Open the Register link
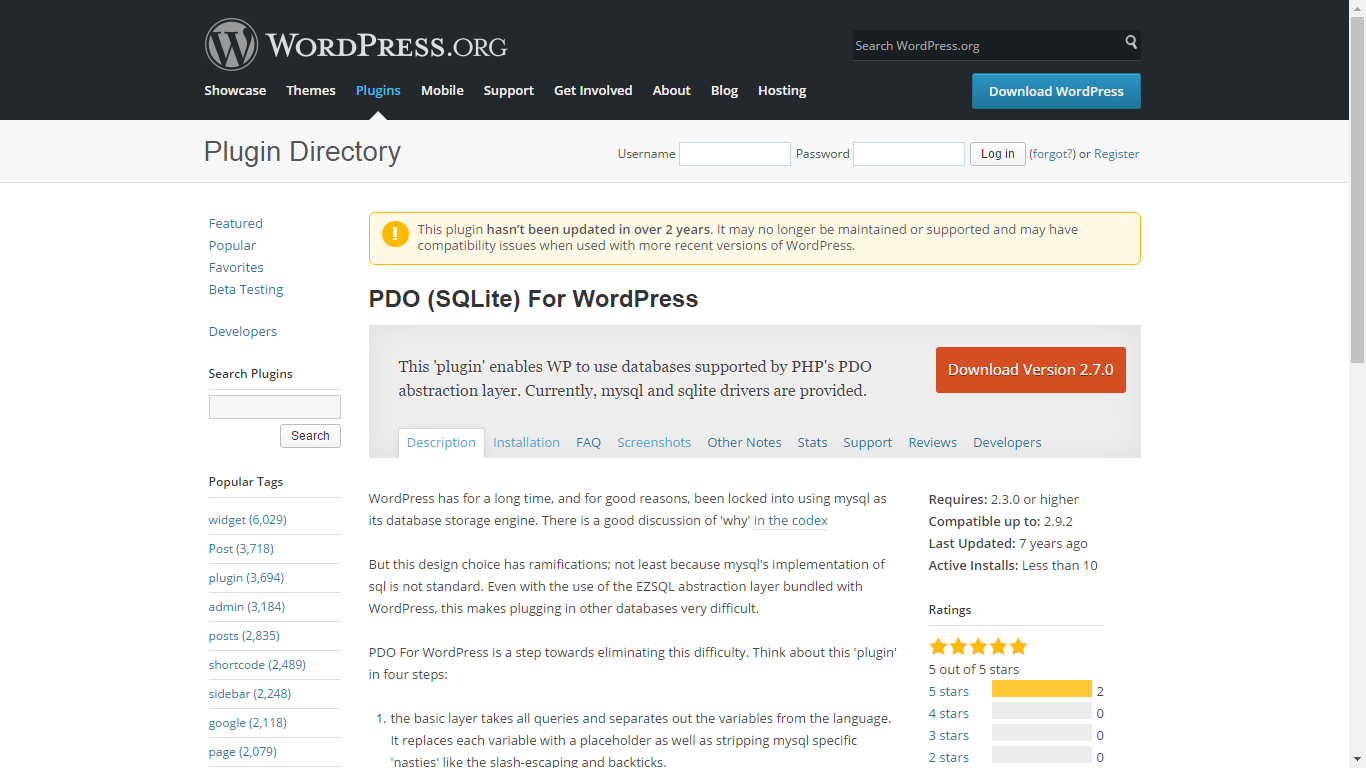 (1117, 154)
